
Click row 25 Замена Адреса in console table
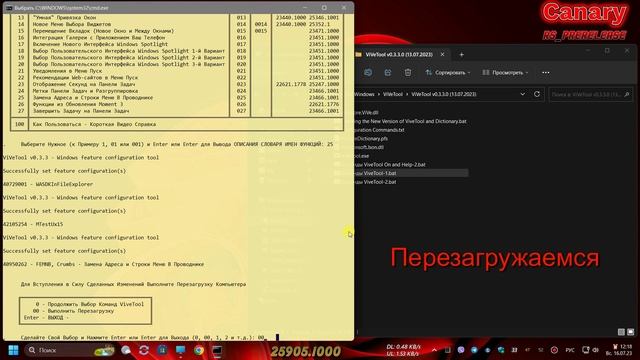(x=178, y=98)
